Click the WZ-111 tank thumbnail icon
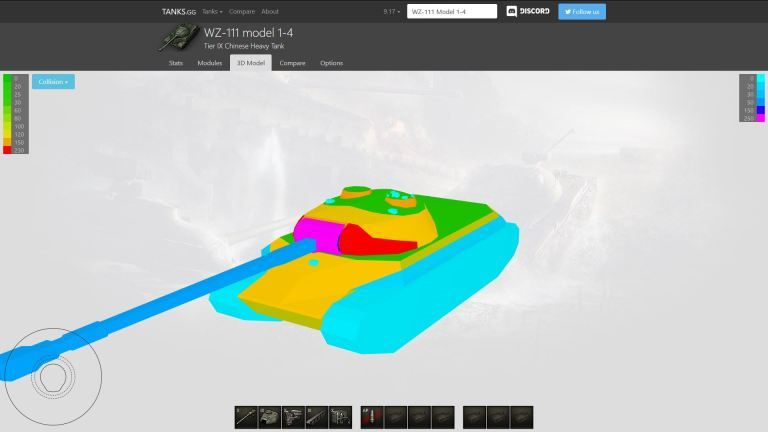Screen dimensions: 768x432 pyautogui.click(x=177, y=38)
